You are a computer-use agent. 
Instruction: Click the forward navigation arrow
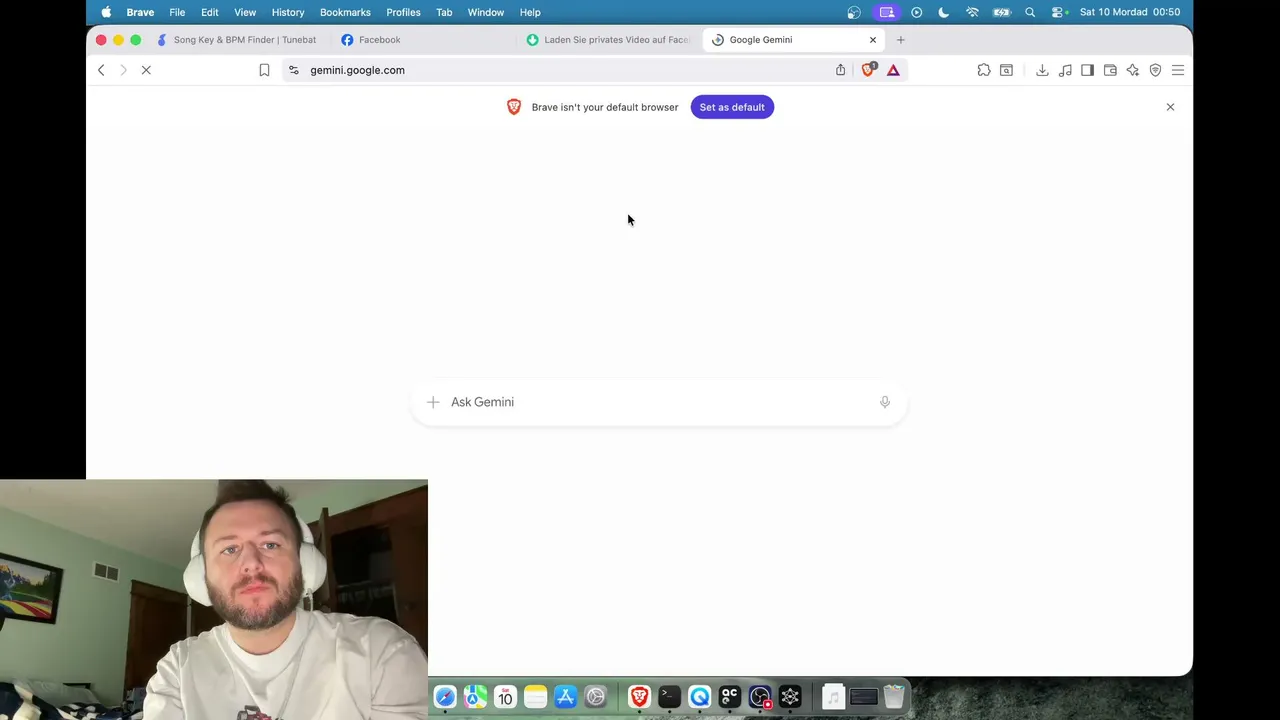point(123,70)
